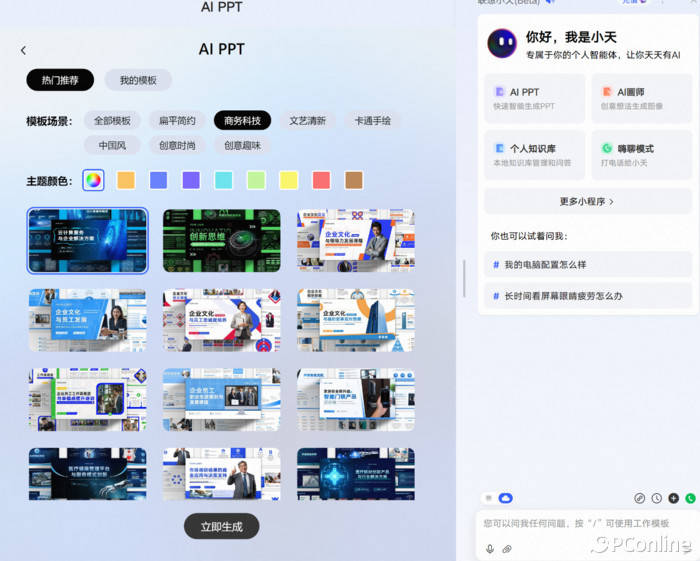700x561 pixels.
Task: Select blue 企业文化 template with seated woman
Action: pos(88,320)
